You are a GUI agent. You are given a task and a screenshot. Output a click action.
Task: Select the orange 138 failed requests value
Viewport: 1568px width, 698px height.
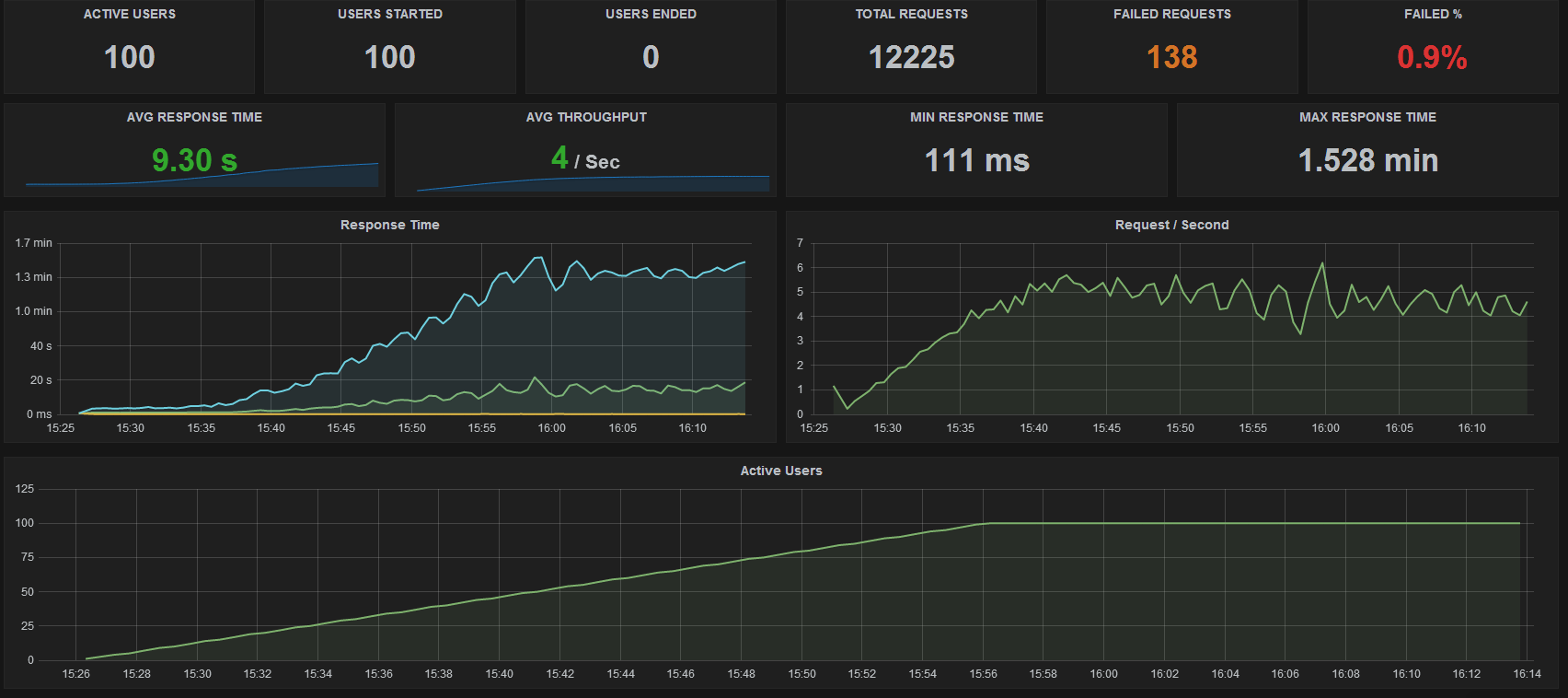coord(1171,57)
